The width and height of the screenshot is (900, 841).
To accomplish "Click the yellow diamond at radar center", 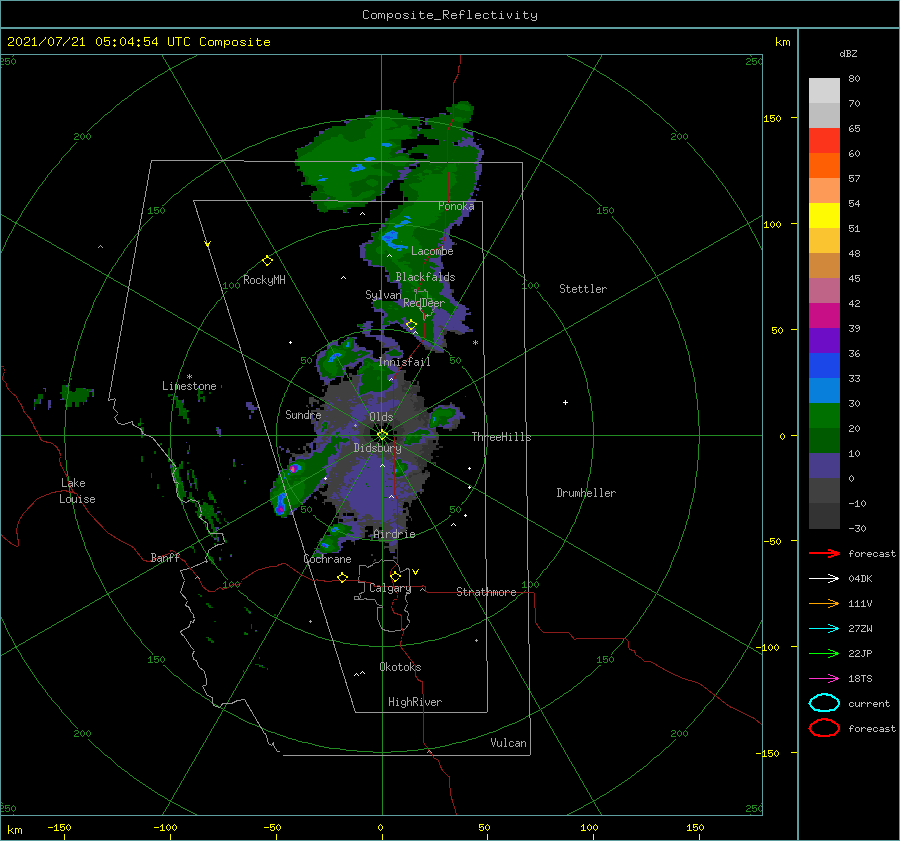I will click(382, 435).
